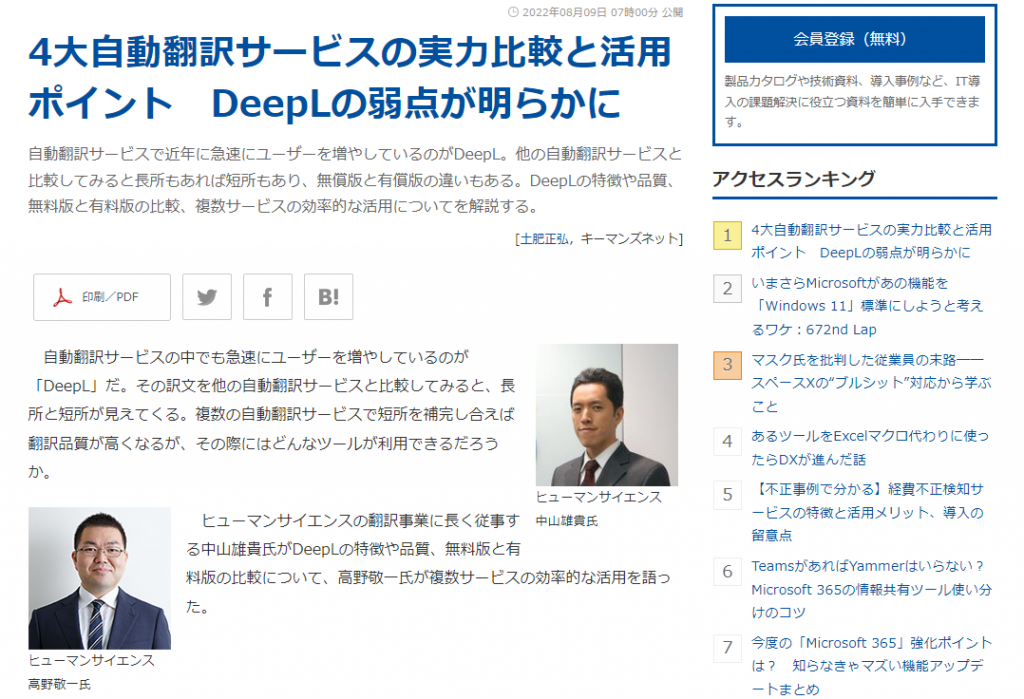The image size is (1024, 699).
Task: Click the article headline 4大自動翻訳サービスの実力比較
Action: [x=350, y=78]
